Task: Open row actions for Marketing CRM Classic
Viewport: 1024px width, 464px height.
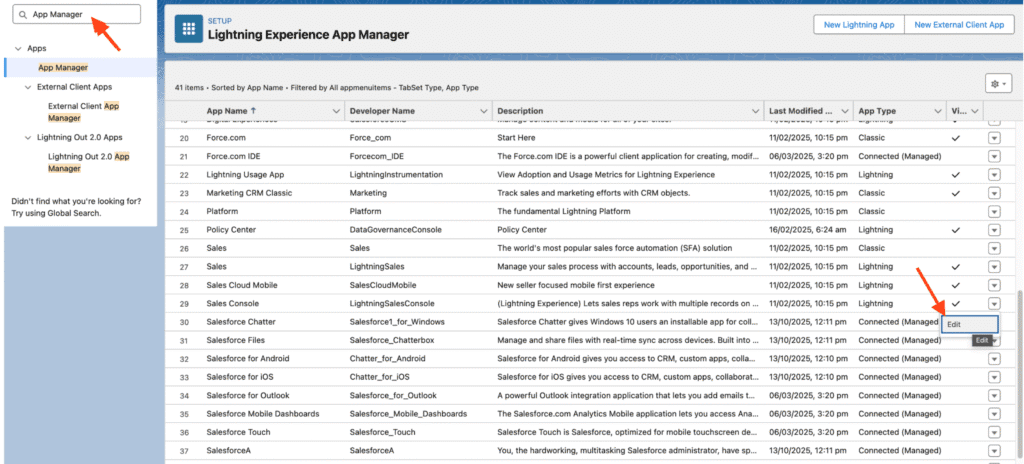Action: click(994, 193)
